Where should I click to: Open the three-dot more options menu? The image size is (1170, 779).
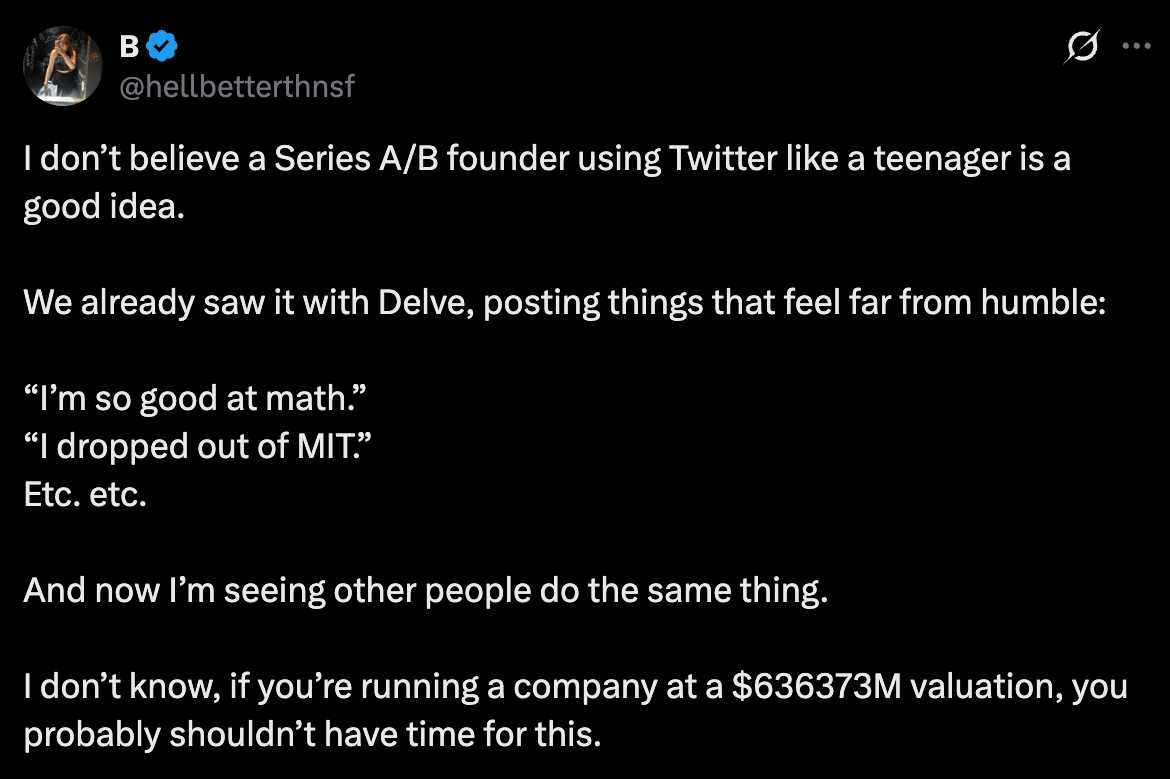click(x=1136, y=46)
